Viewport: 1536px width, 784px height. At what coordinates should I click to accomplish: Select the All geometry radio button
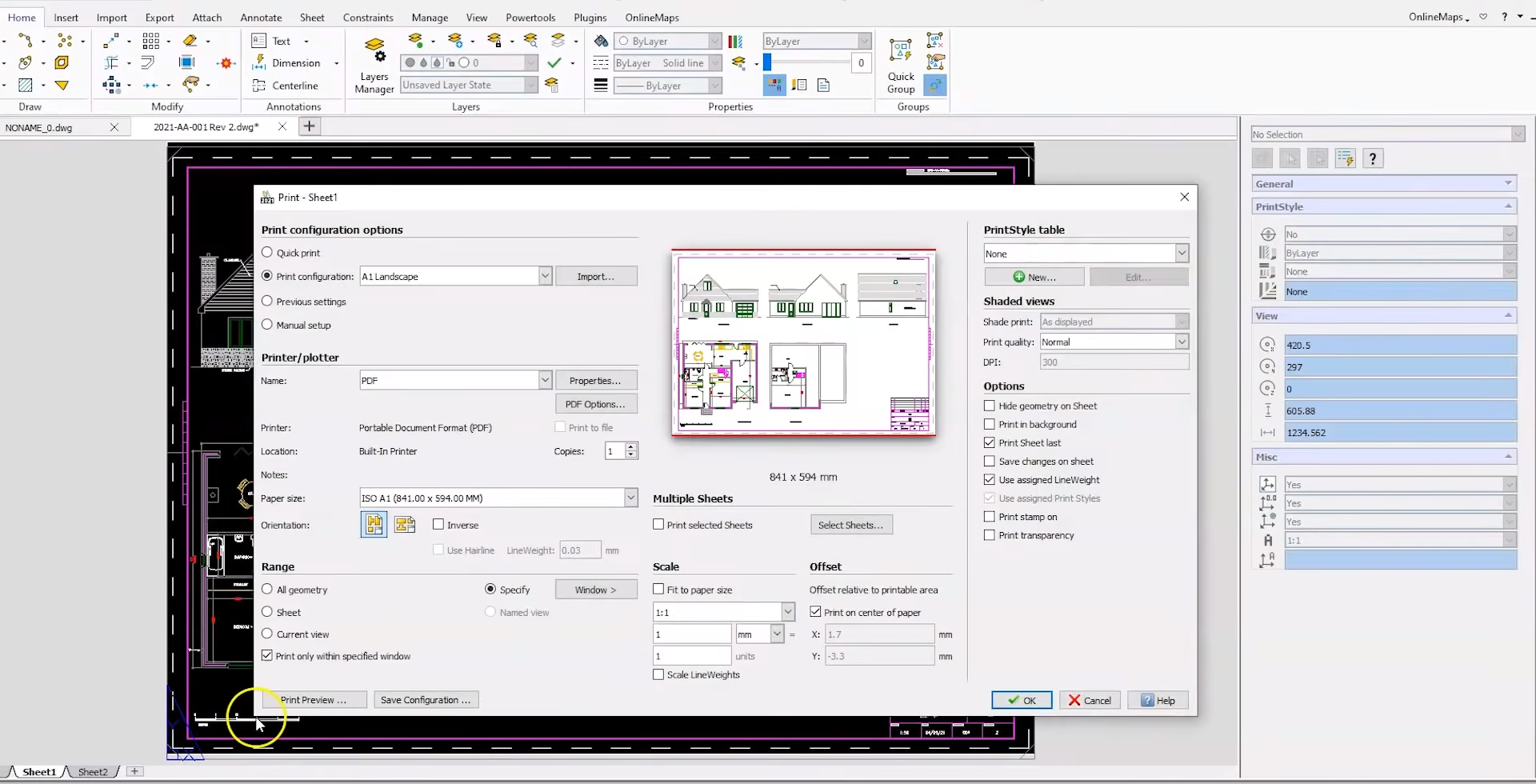click(x=267, y=589)
